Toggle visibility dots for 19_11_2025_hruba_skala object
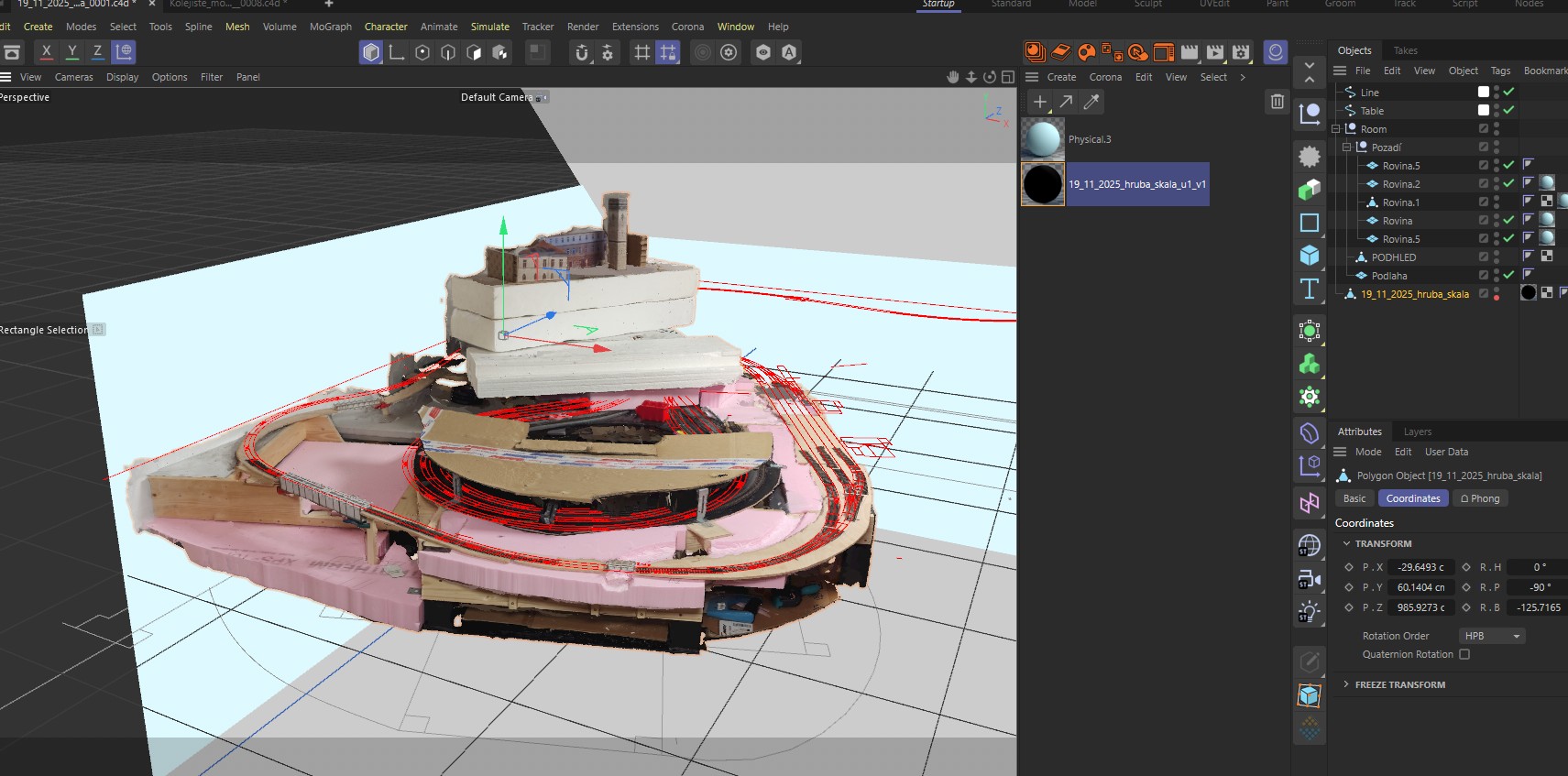 [1497, 294]
